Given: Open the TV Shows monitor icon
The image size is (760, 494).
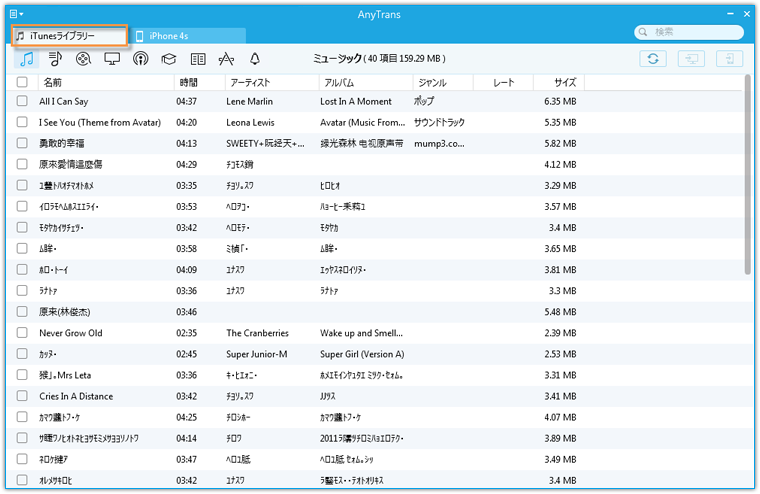Looking at the screenshot, I should click(112, 59).
